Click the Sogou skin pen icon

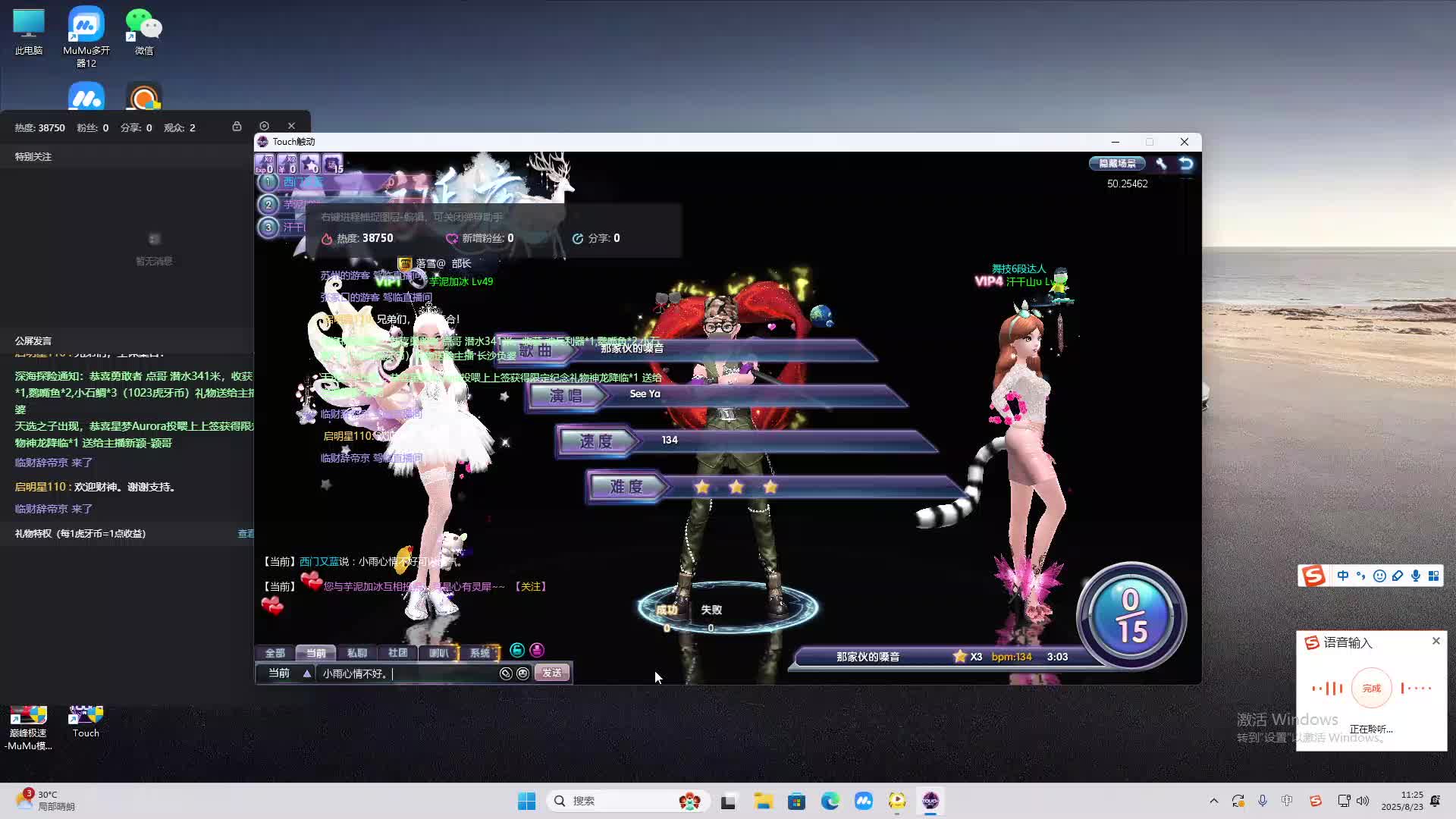[1398, 576]
